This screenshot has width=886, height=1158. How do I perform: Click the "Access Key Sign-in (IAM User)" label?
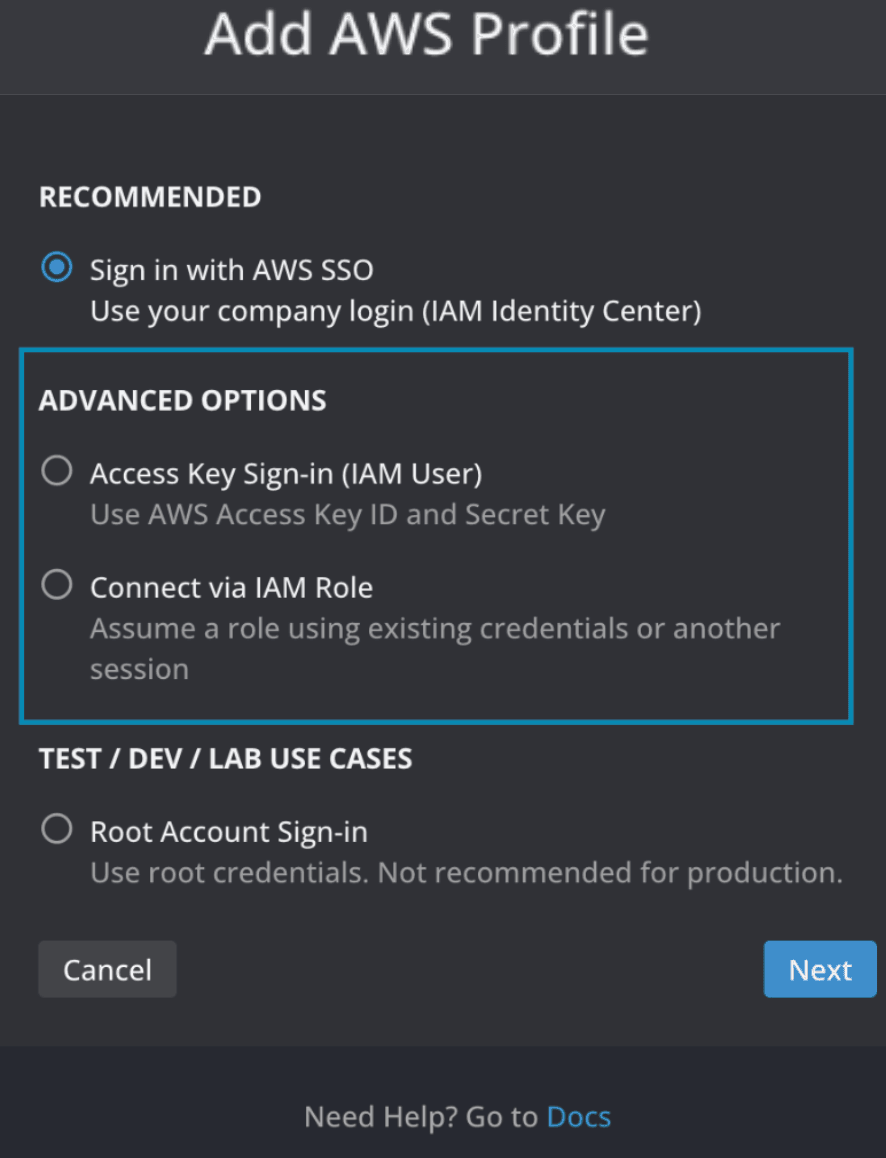click(x=286, y=473)
